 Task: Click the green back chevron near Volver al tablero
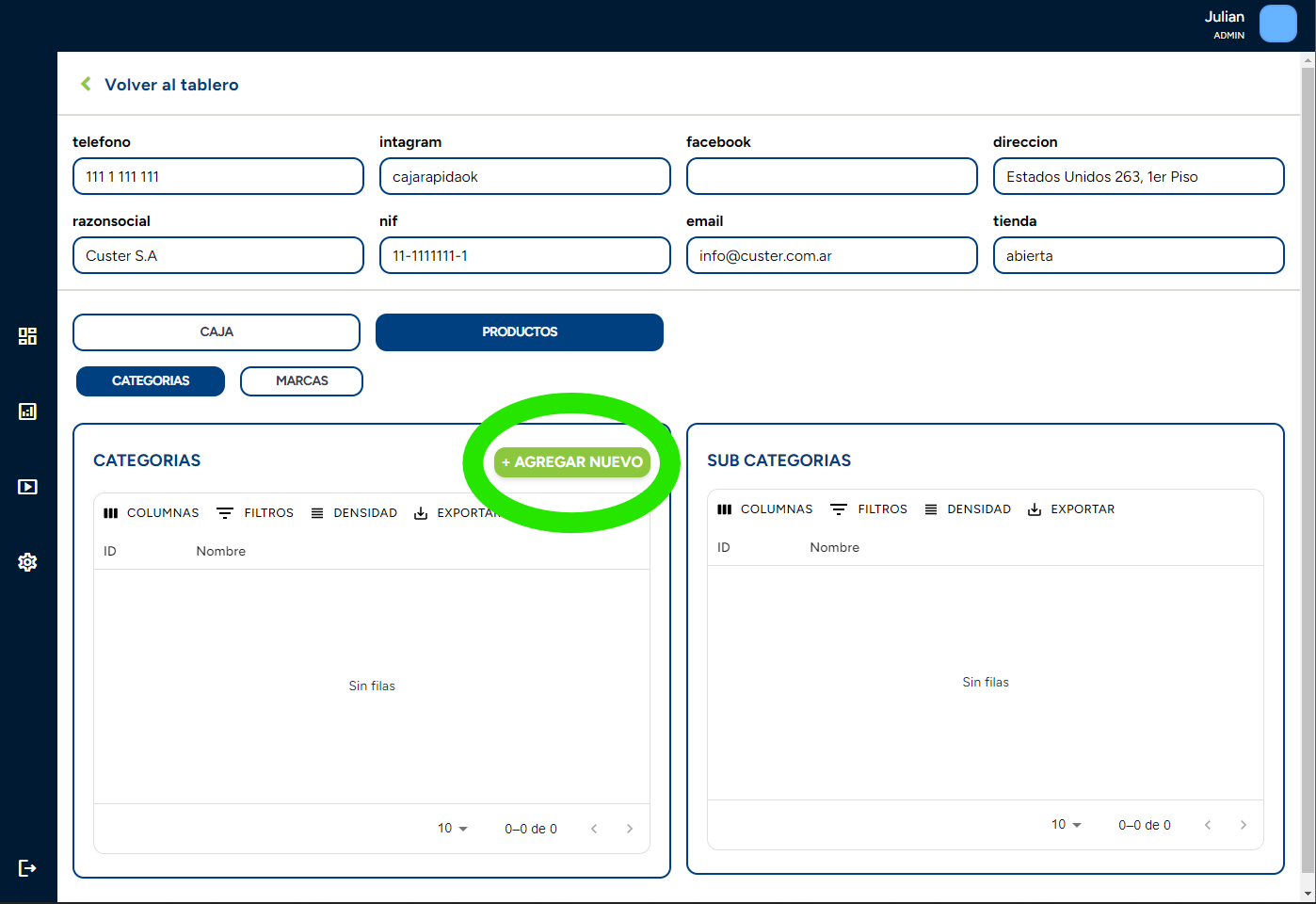click(86, 84)
